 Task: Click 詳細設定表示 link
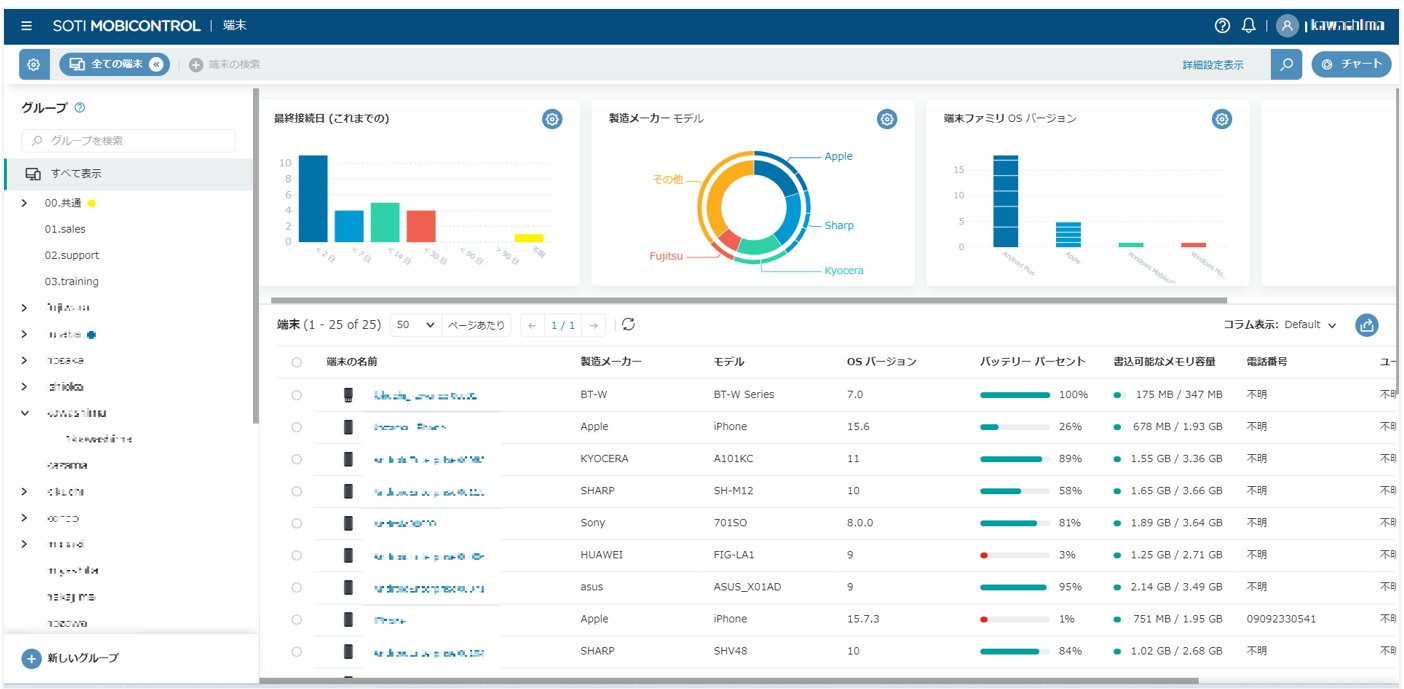point(1213,65)
